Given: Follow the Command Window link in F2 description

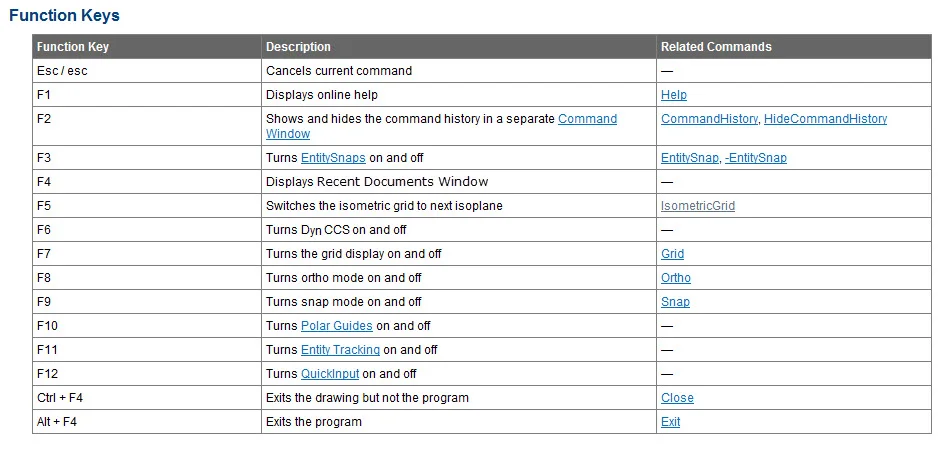Looking at the screenshot, I should 587,119.
